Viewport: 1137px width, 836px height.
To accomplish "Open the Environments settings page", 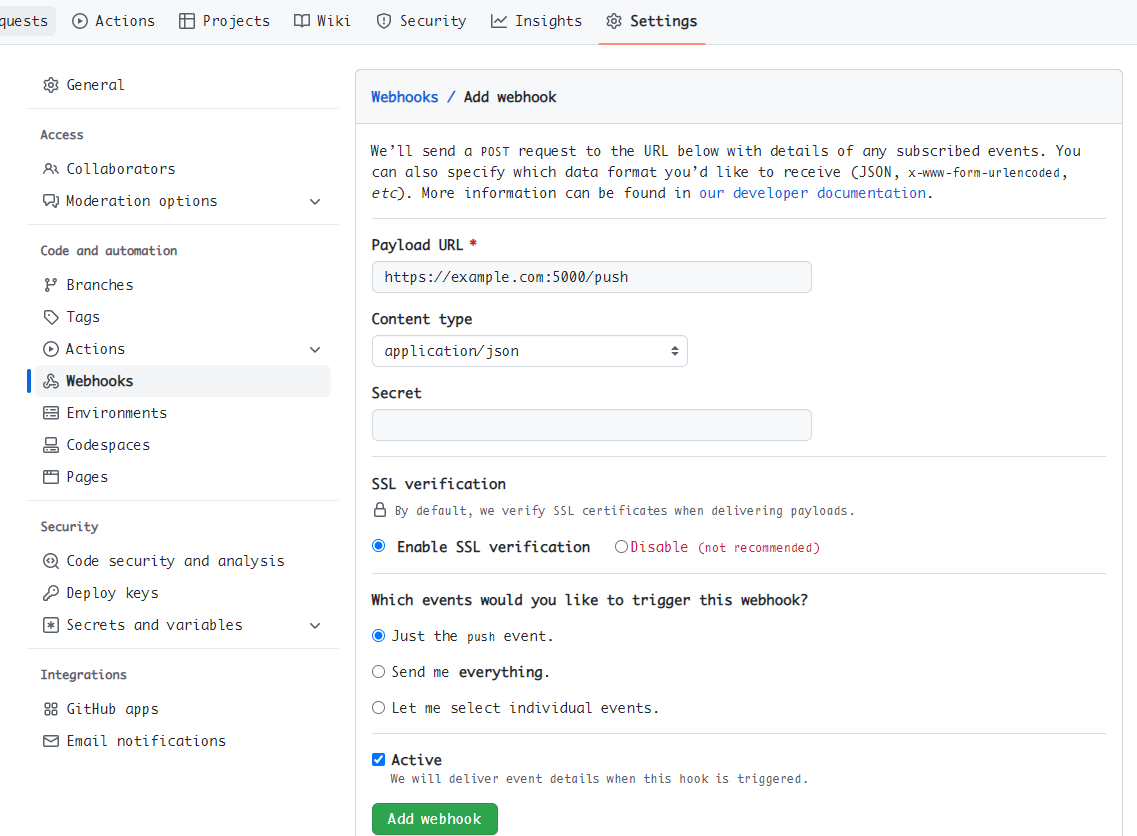I will pyautogui.click(x=116, y=412).
